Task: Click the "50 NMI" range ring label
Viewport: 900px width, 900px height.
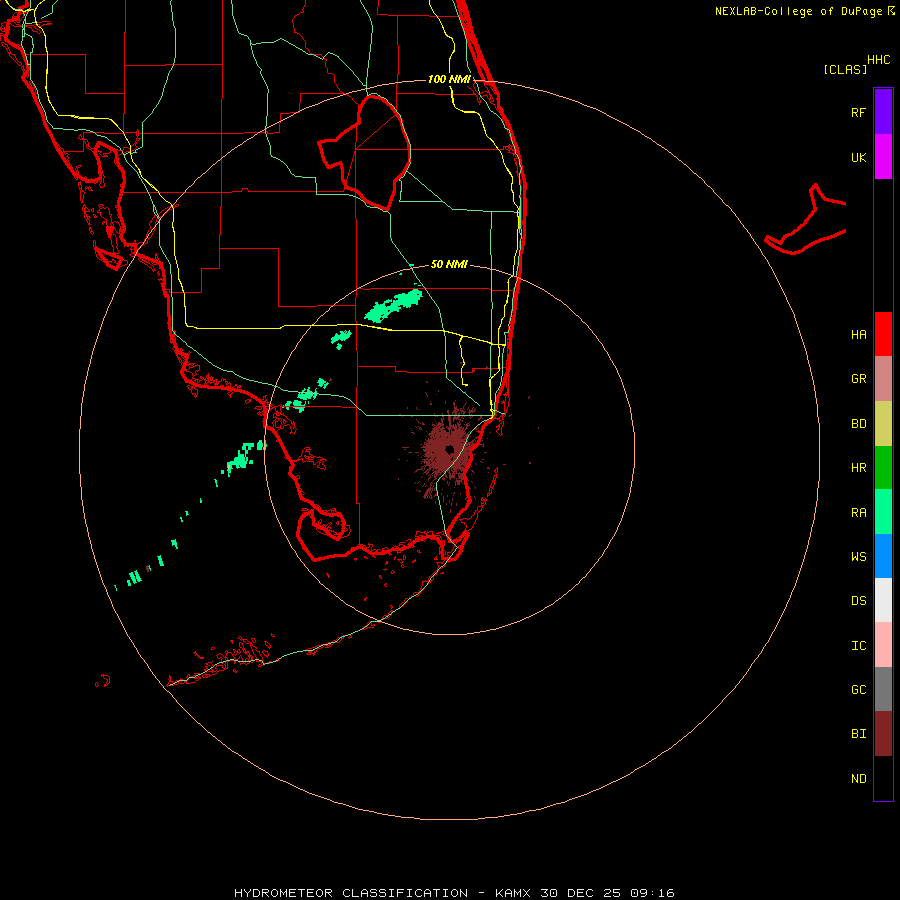Action: (449, 264)
